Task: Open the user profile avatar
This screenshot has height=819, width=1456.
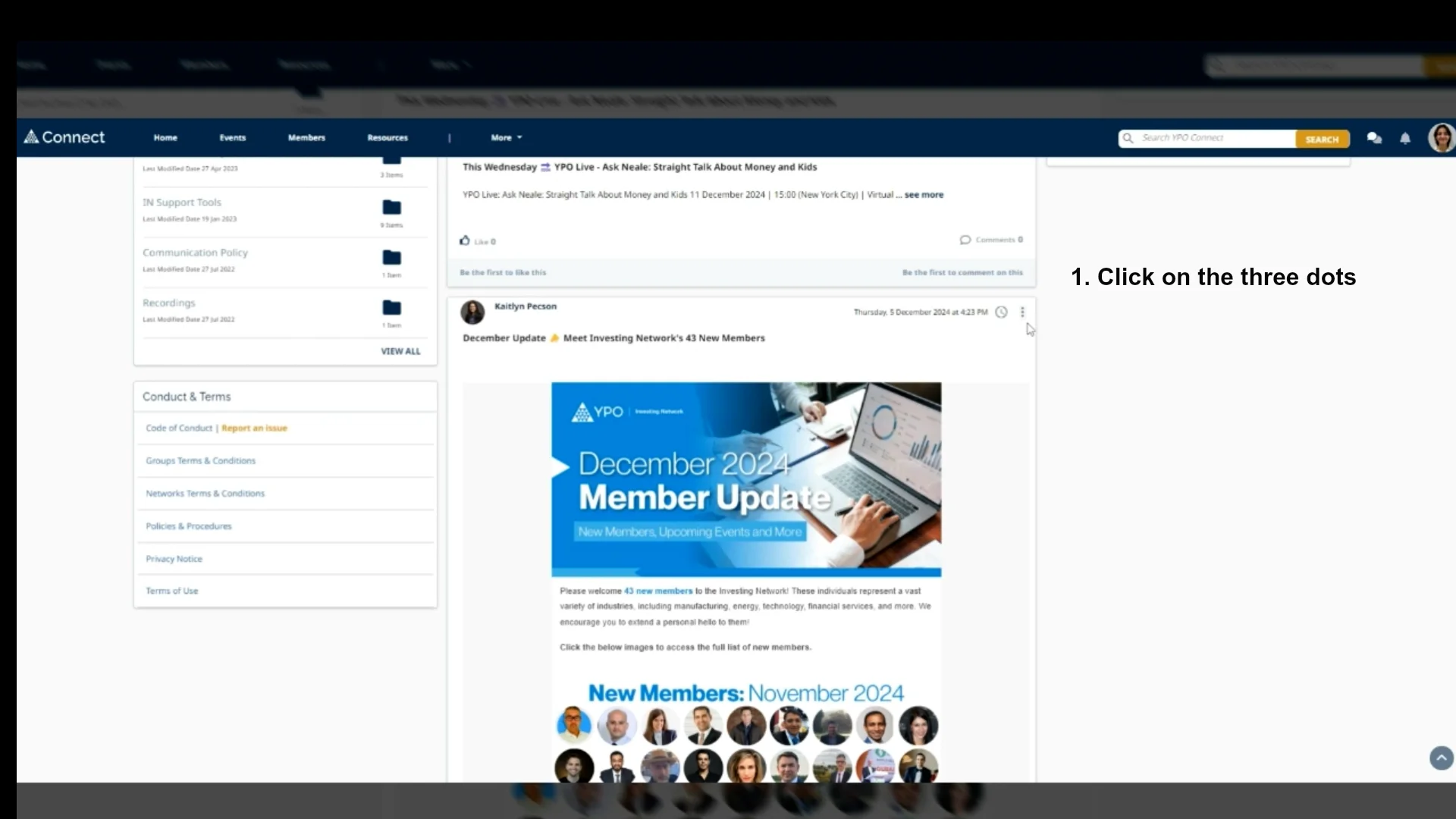Action: coord(1441,138)
